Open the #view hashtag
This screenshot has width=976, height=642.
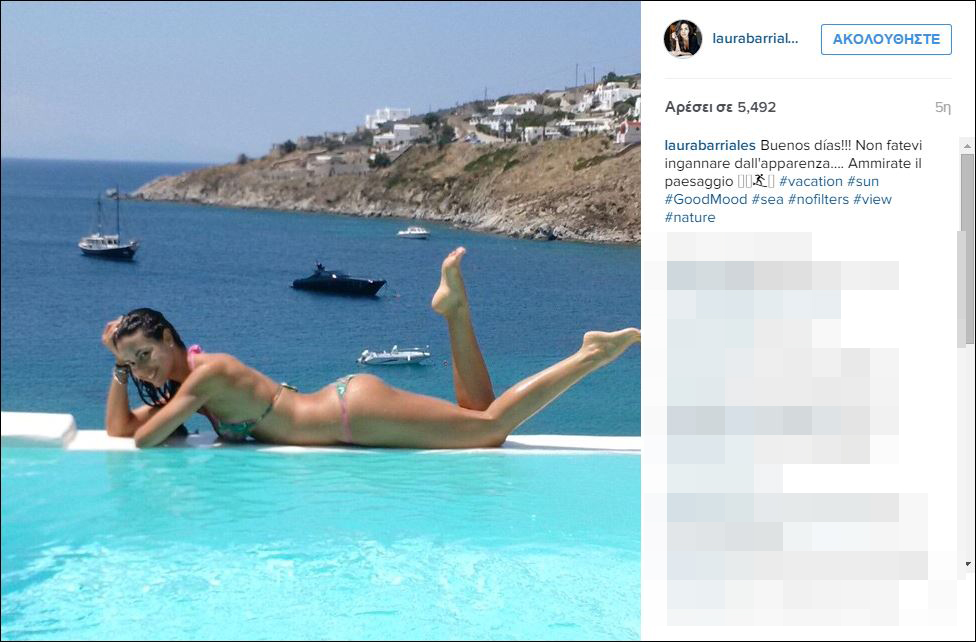click(872, 199)
